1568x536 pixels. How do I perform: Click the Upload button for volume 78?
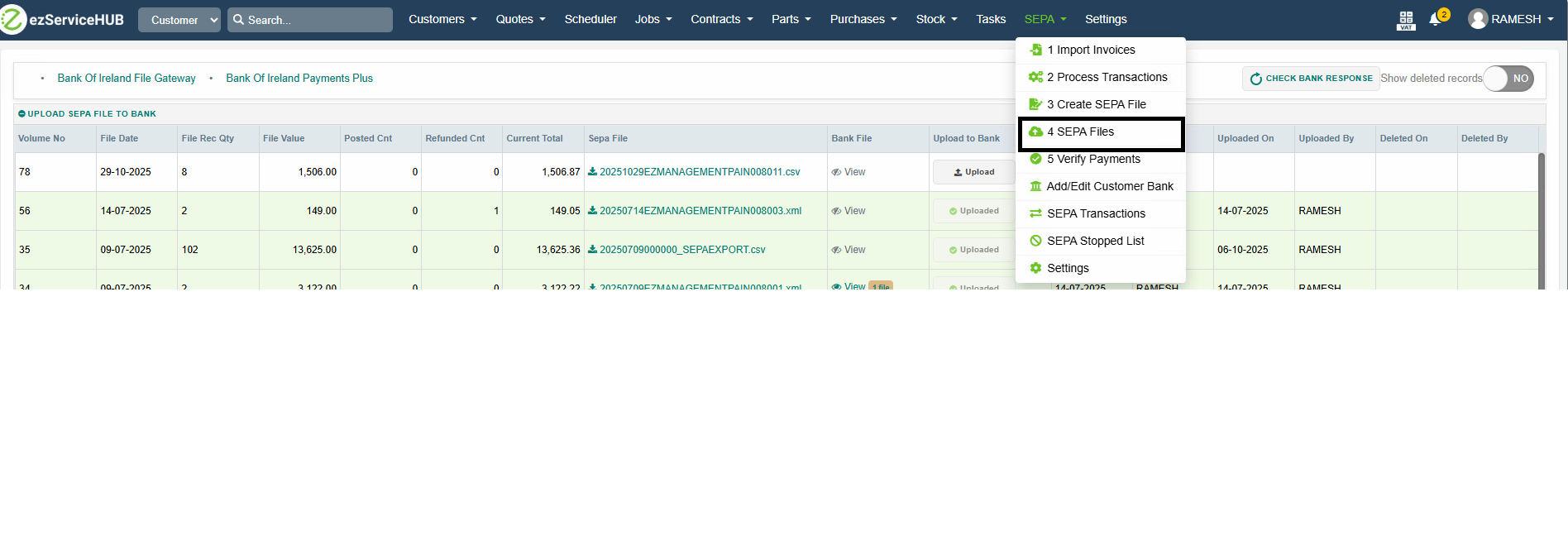pos(973,172)
